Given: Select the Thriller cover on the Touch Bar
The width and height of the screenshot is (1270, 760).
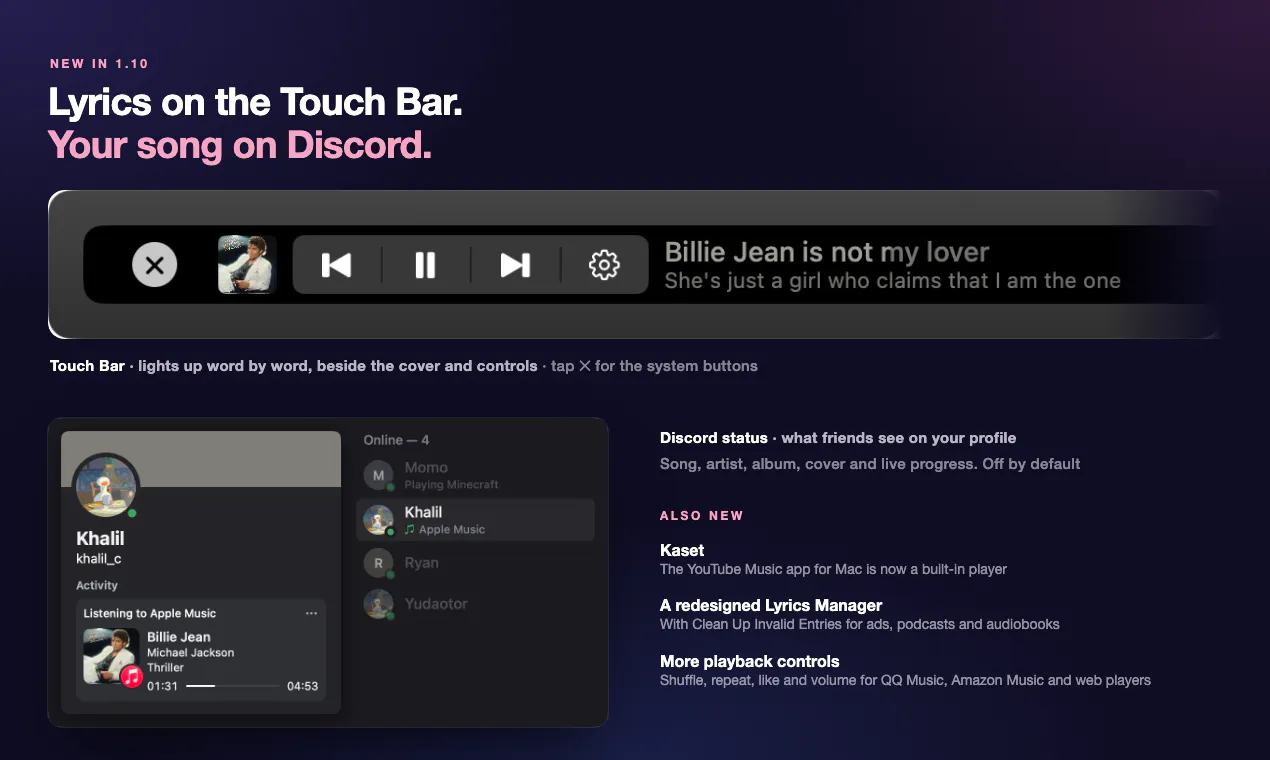Looking at the screenshot, I should 247,265.
